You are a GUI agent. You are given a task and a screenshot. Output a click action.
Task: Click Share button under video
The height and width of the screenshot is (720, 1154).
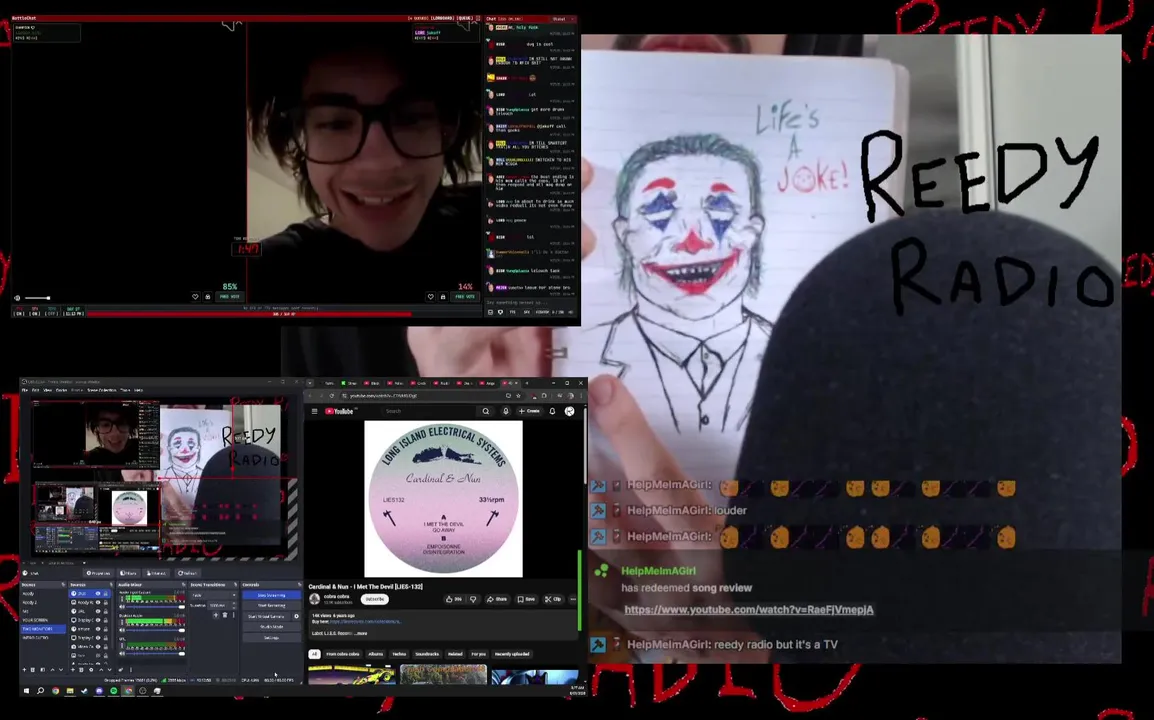498,599
